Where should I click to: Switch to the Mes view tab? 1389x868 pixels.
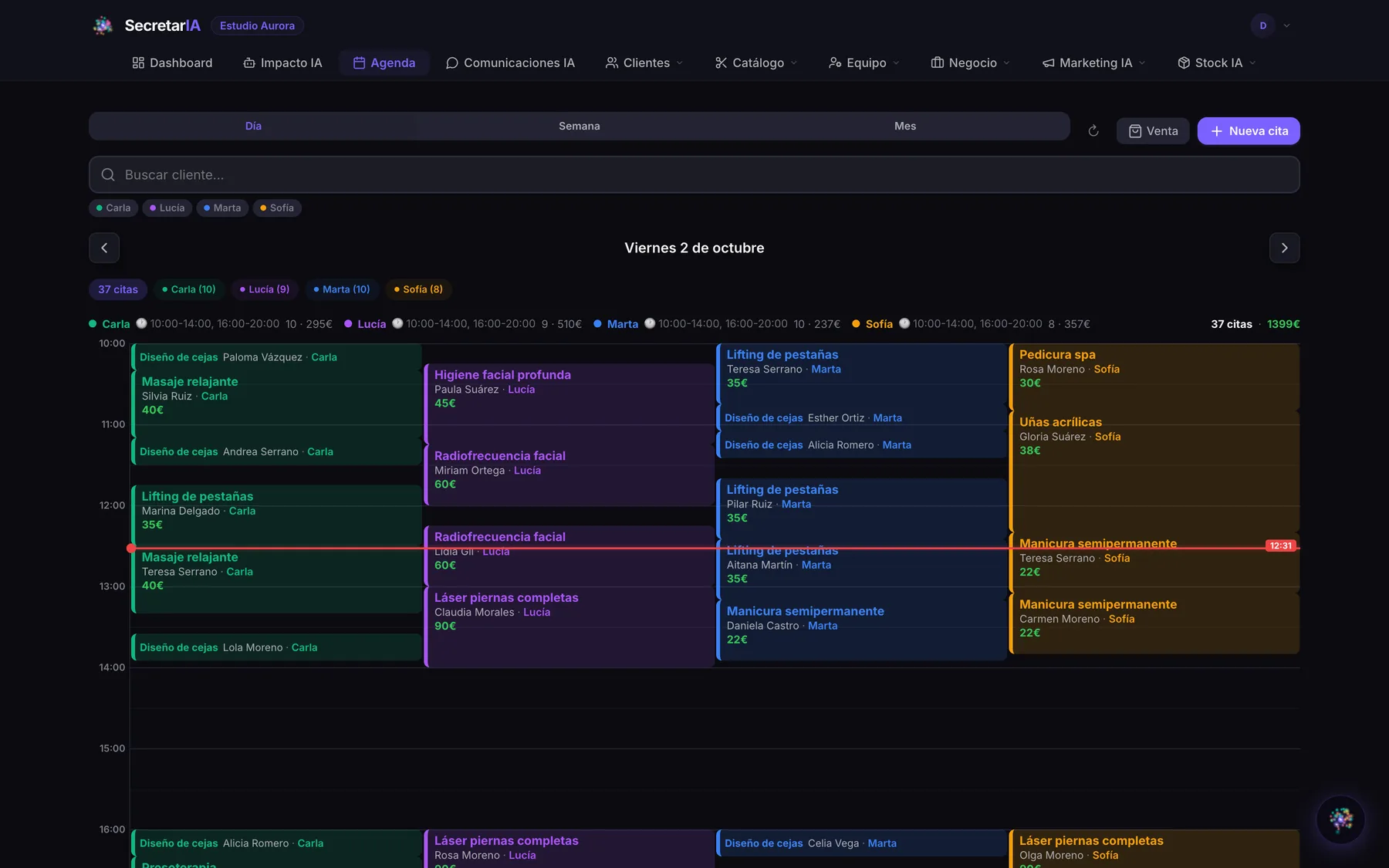tap(905, 126)
